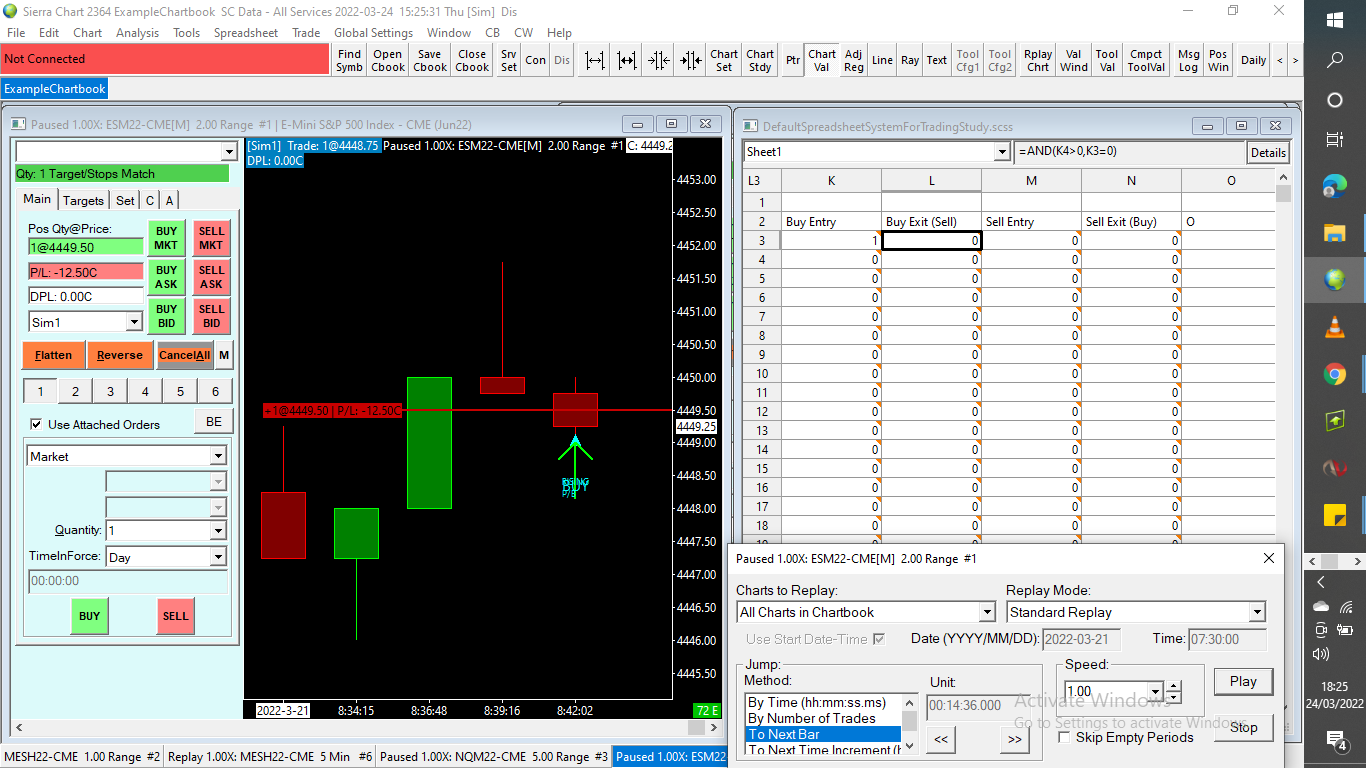Image resolution: width=1366 pixels, height=768 pixels.
Task: Click the BE break-even button
Action: 213,422
